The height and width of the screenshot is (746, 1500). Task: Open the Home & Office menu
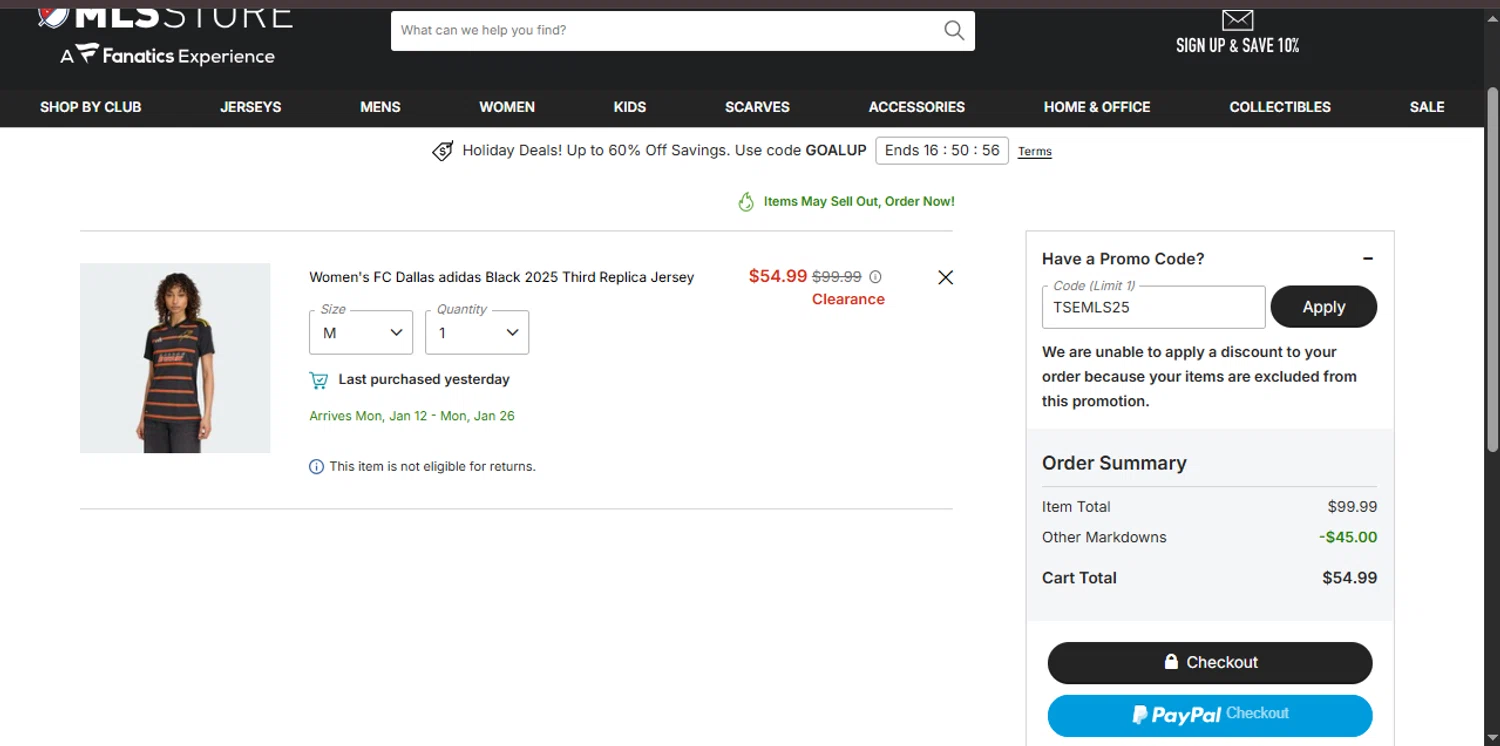click(1097, 107)
